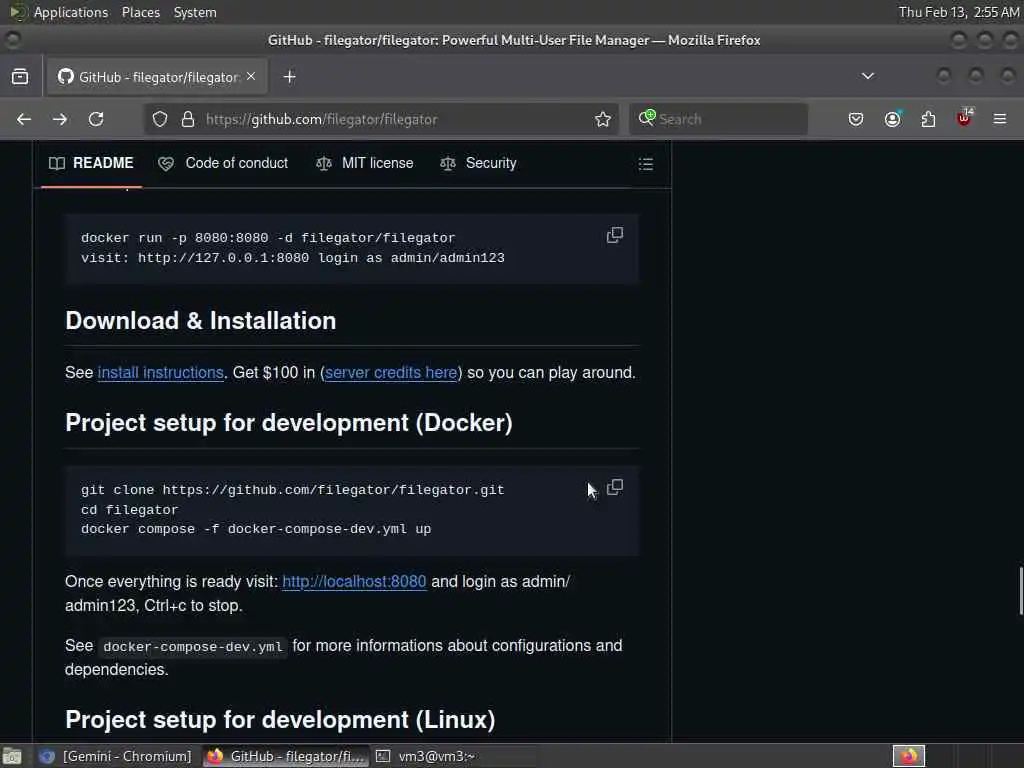Select the GitHub - filegator/filegator browser tab
1024x768 pixels.
tap(157, 77)
